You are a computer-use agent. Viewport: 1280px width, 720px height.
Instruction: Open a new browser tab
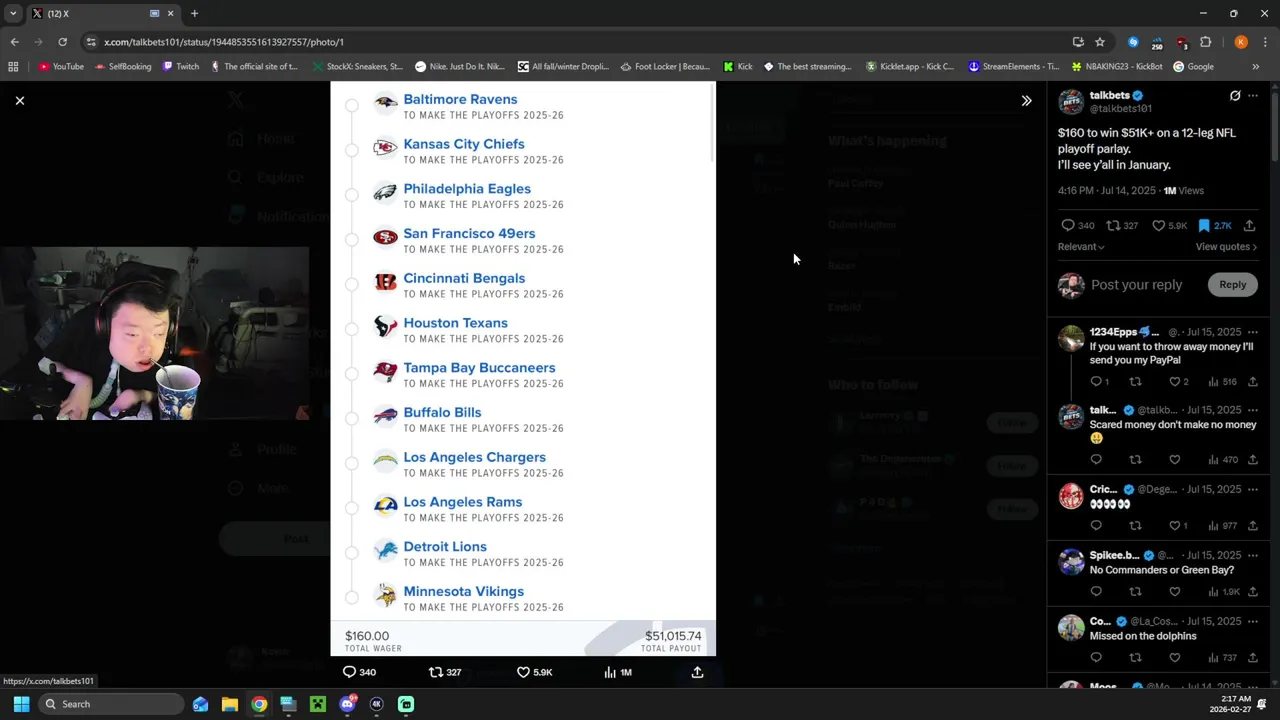pyautogui.click(x=194, y=13)
